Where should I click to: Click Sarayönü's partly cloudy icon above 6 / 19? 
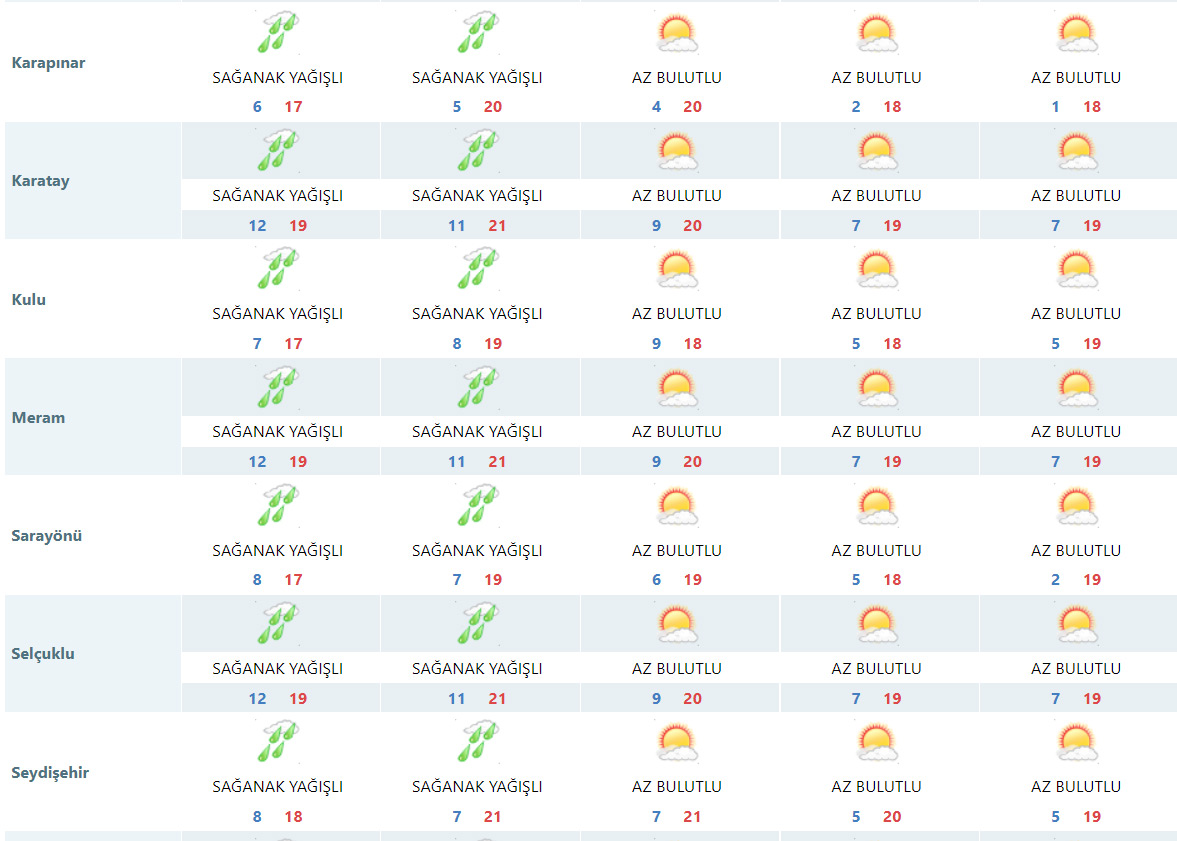(x=676, y=506)
